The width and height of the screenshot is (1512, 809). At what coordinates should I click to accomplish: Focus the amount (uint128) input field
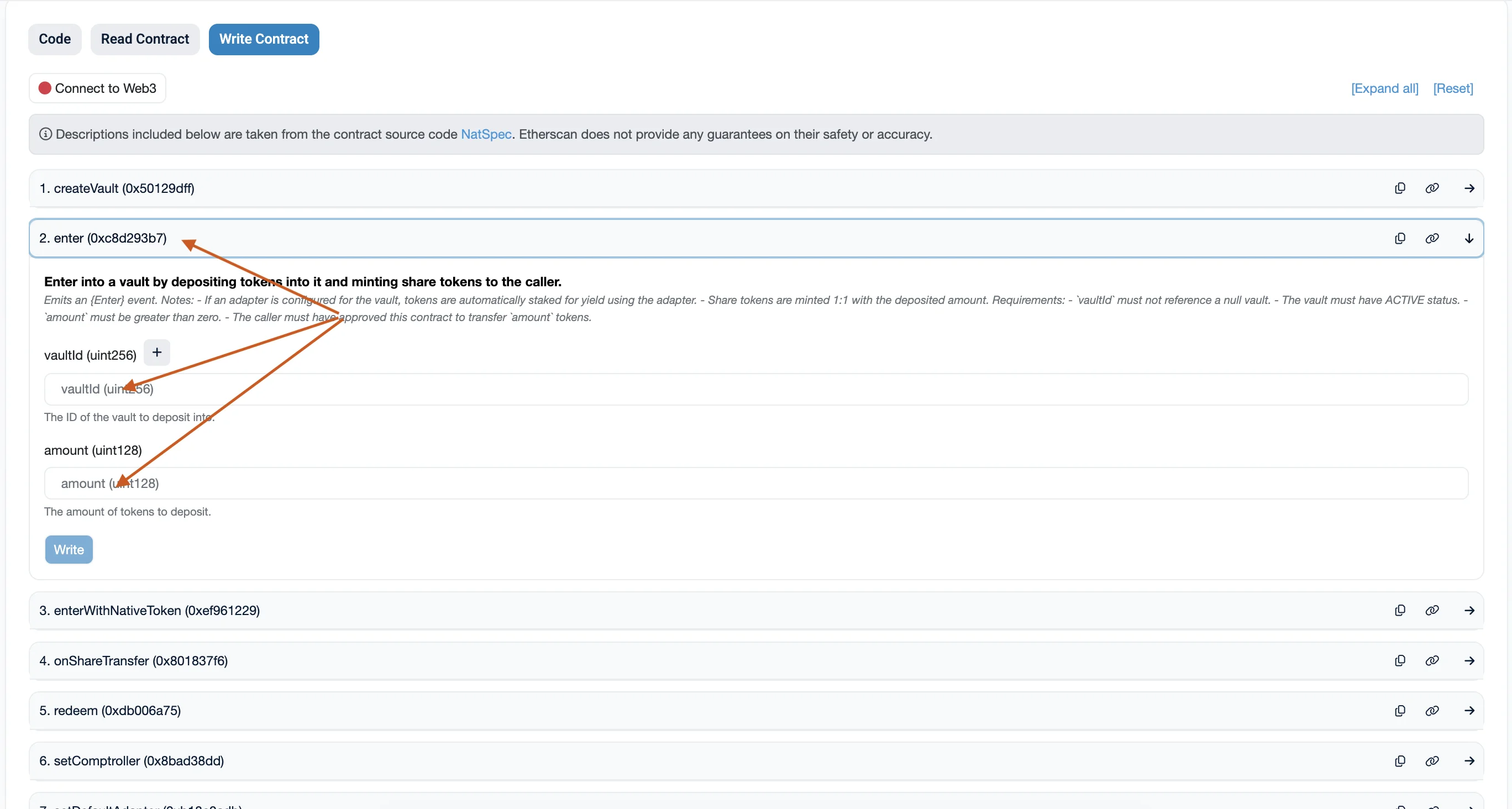pyautogui.click(x=756, y=483)
